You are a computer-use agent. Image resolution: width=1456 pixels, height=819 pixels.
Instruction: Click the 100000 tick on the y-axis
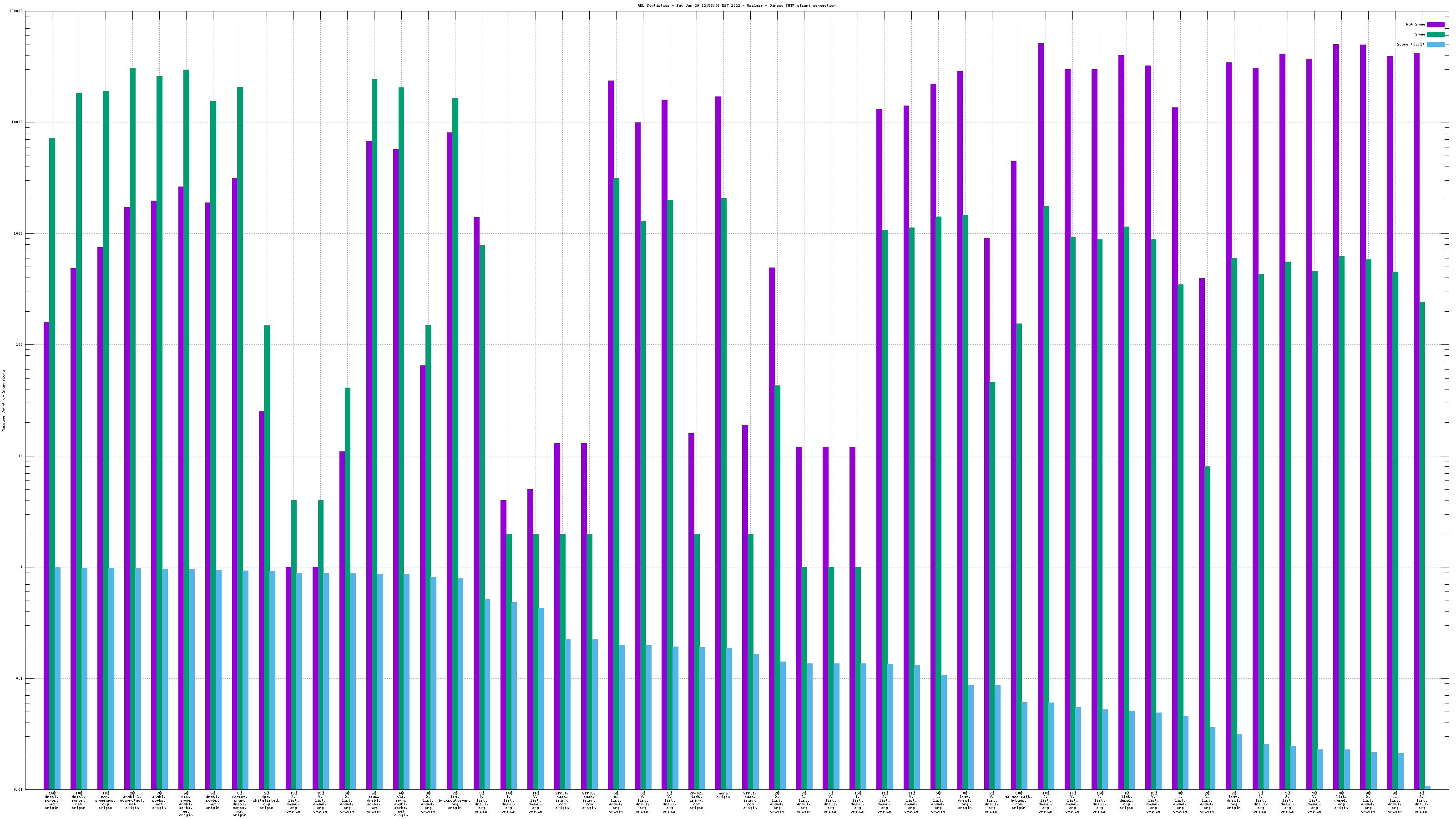pos(17,11)
